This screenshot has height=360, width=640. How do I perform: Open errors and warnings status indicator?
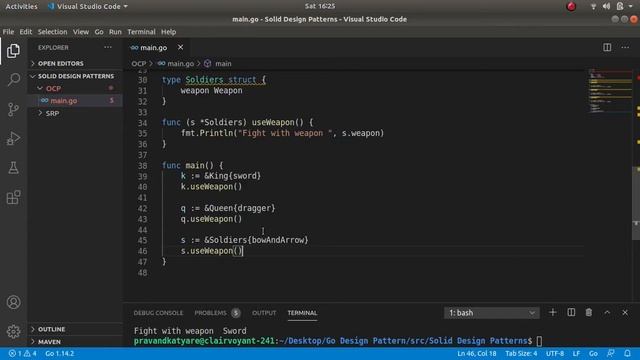[22, 353]
